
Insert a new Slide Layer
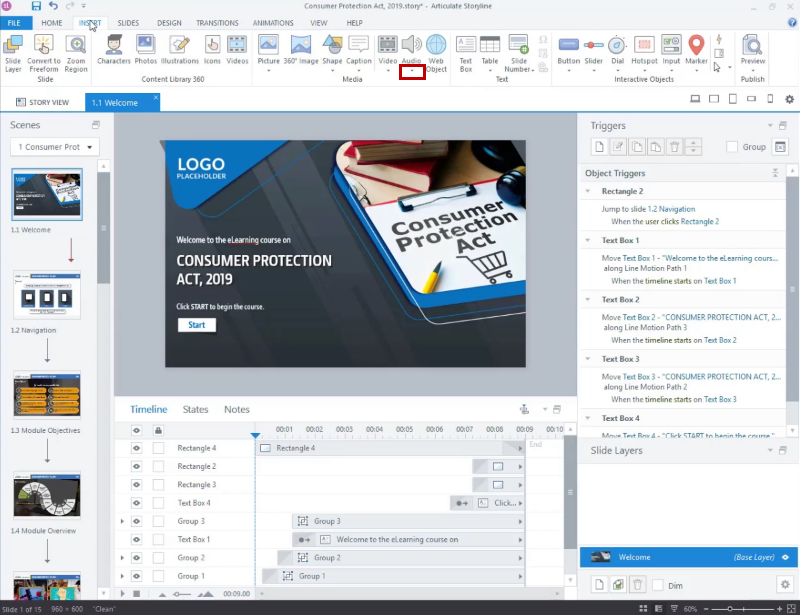[13, 53]
